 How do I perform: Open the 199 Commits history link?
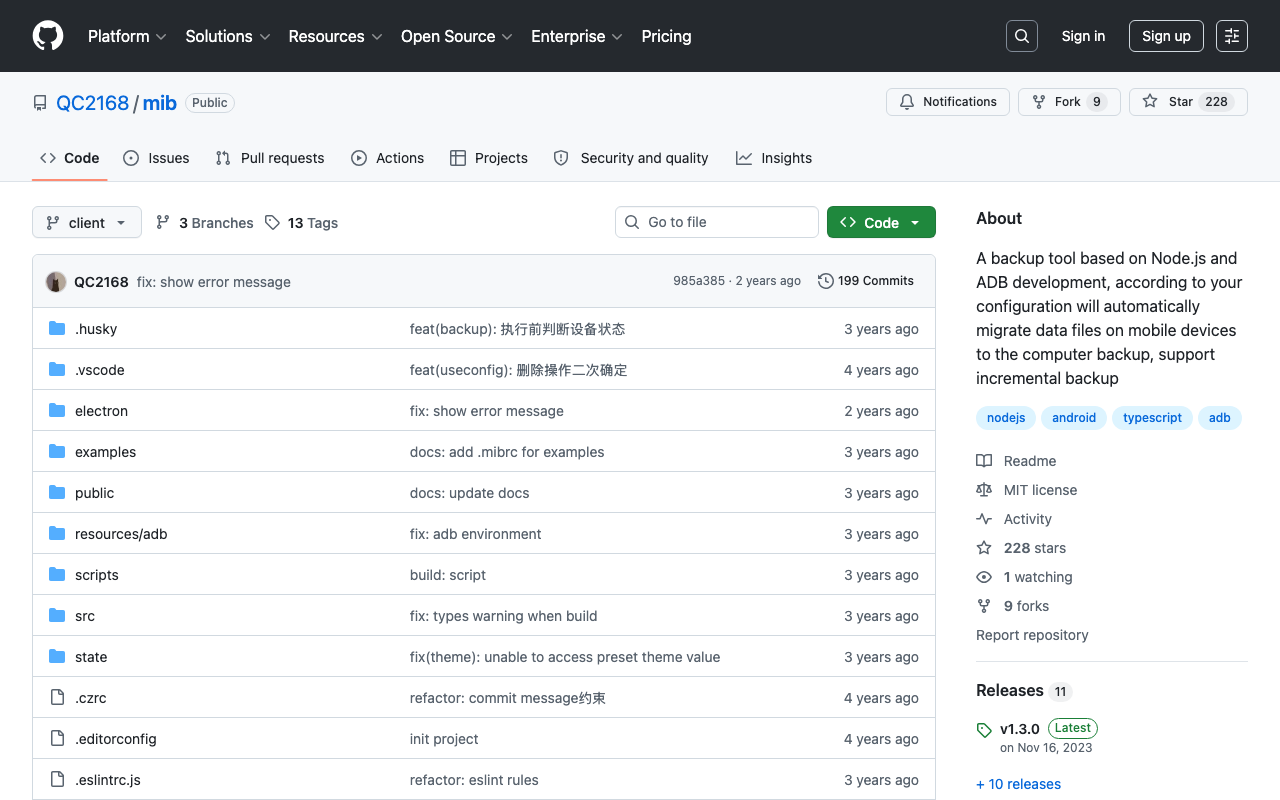(866, 281)
